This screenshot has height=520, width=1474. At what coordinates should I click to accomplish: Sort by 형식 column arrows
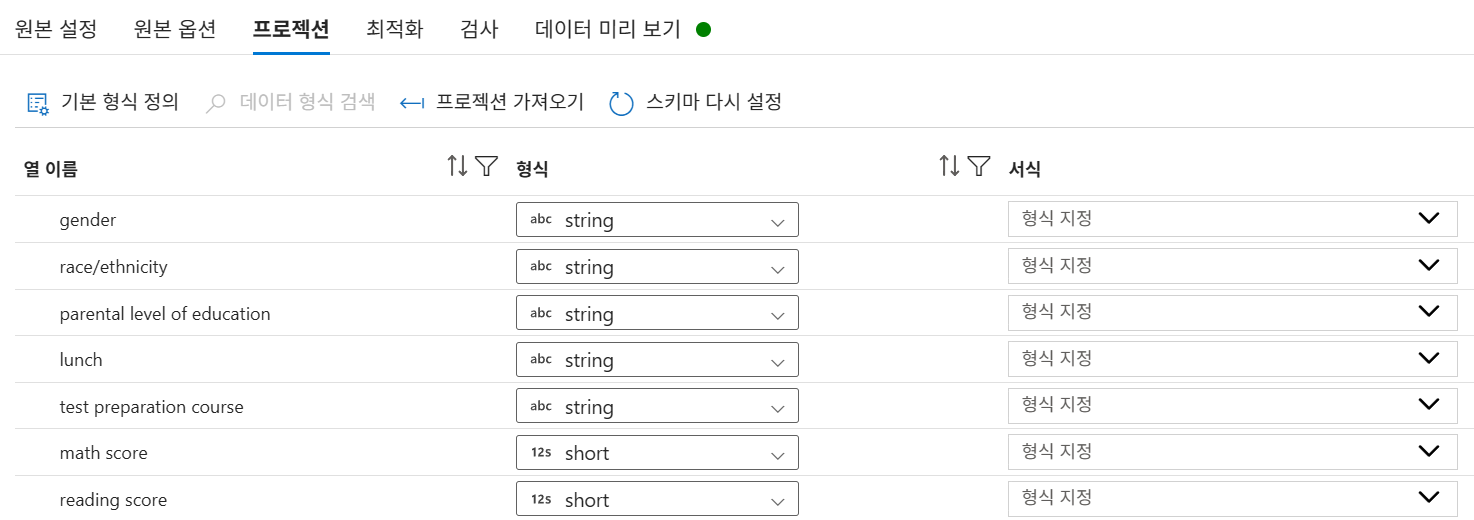tap(949, 167)
